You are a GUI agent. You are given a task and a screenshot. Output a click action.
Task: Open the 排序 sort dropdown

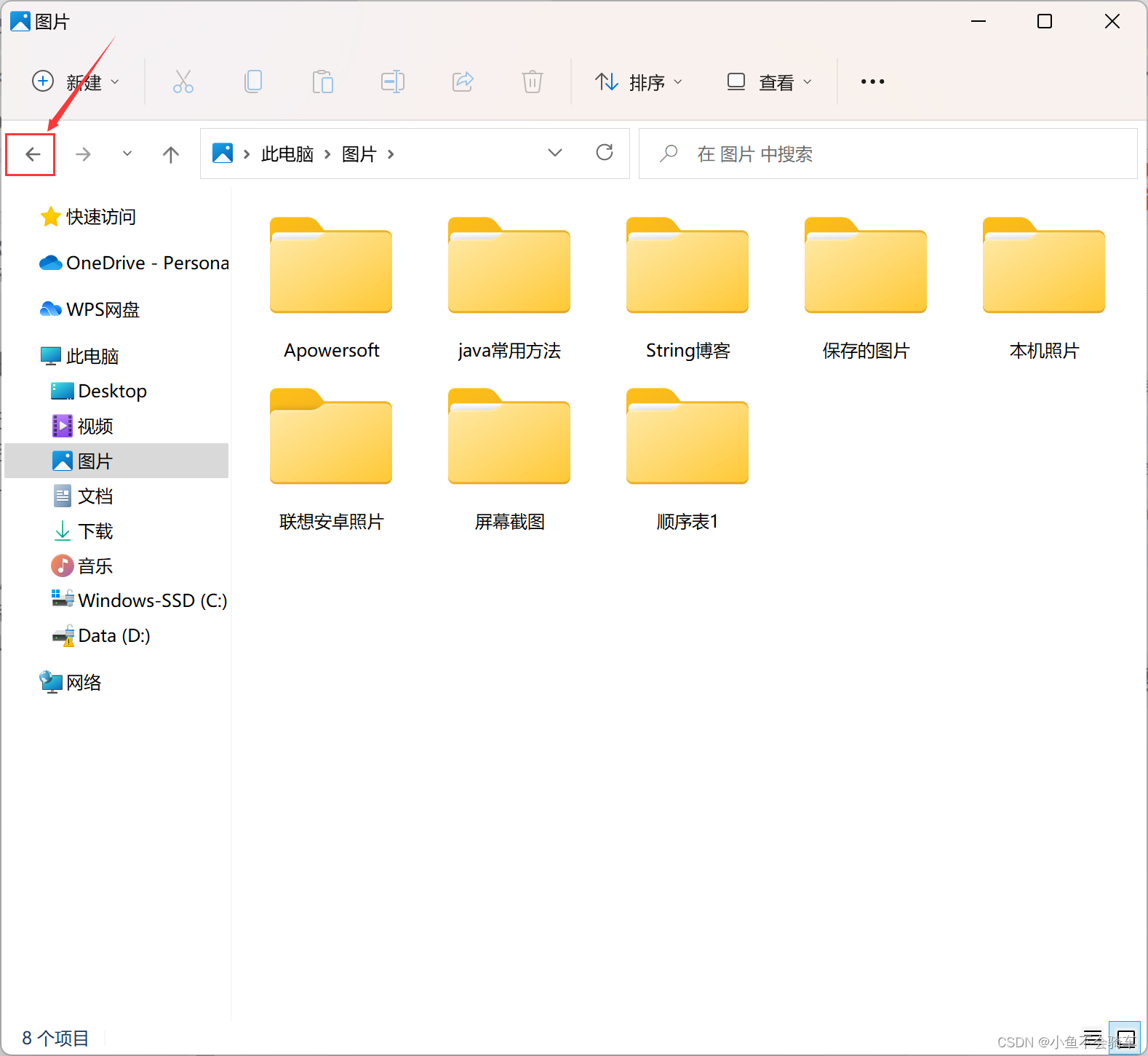pyautogui.click(x=639, y=82)
